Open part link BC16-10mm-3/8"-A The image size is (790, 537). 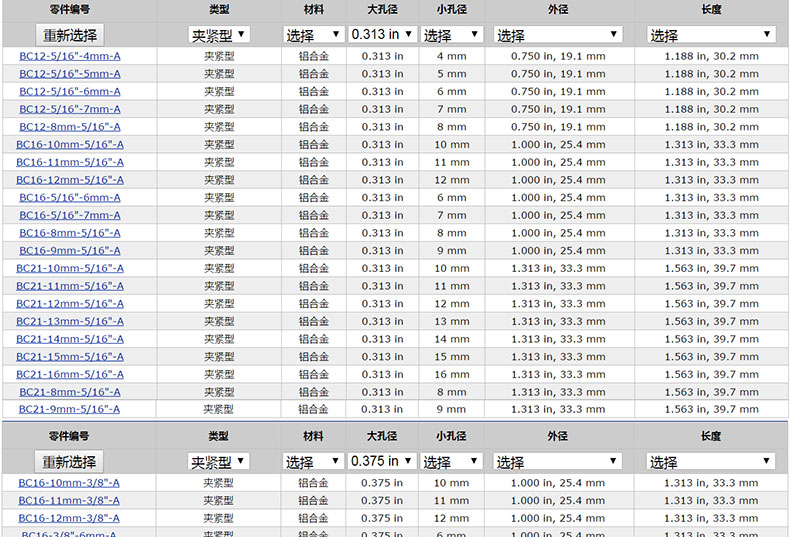point(70,483)
